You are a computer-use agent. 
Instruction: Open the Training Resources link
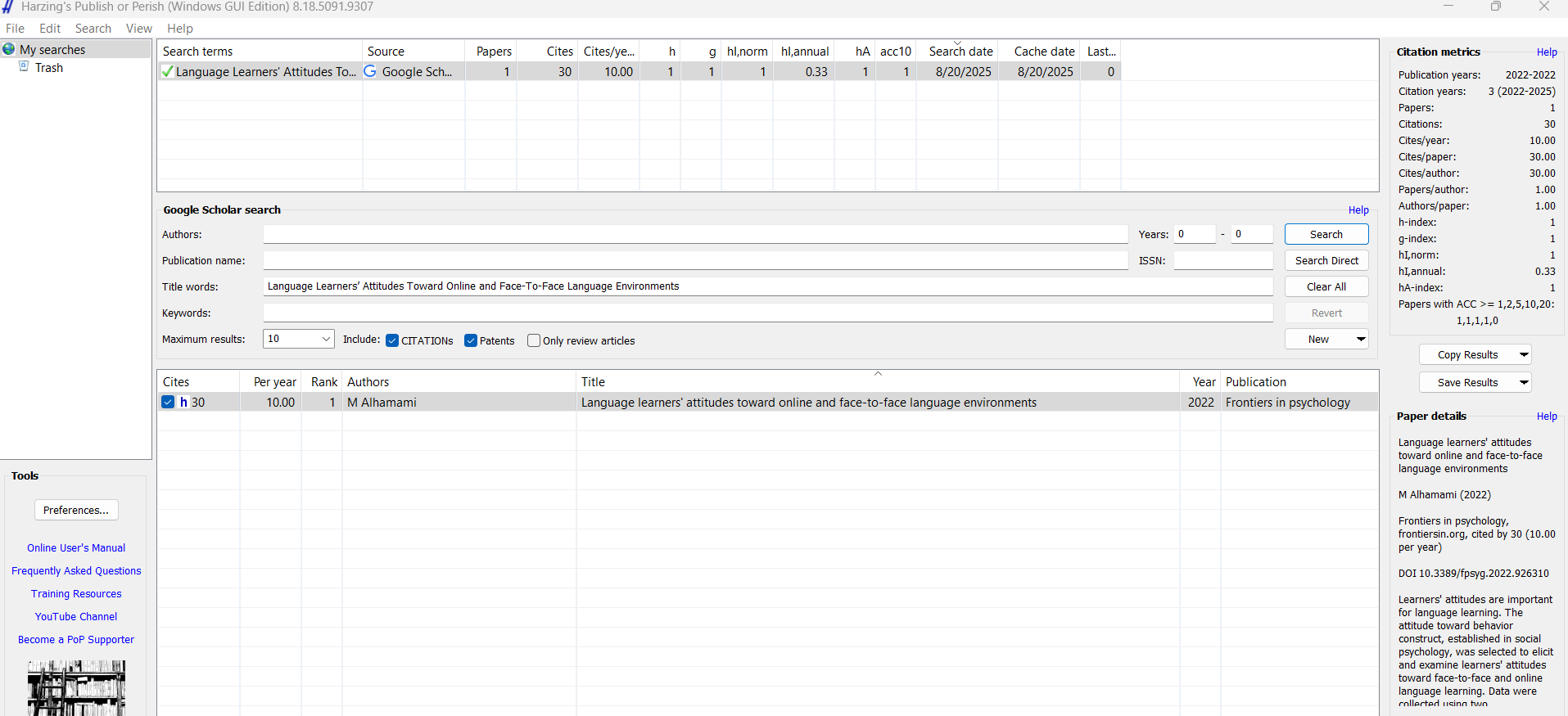(76, 594)
